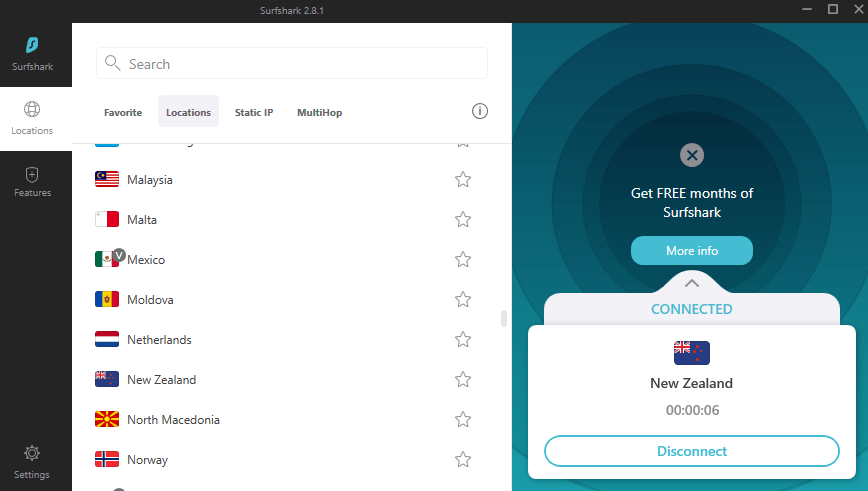Click the search magnifier icon
Screen dimensions: 868x491
112,63
